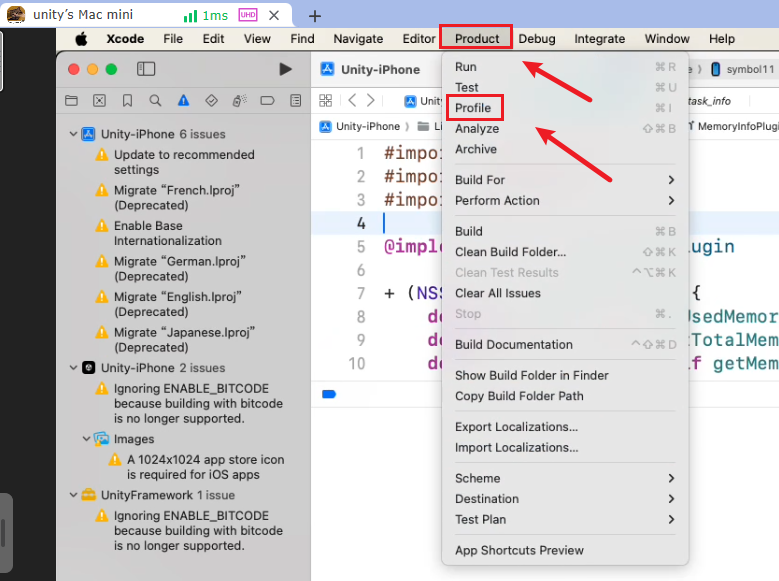
Task: Open the Breakpoint navigator icon
Action: point(267,101)
